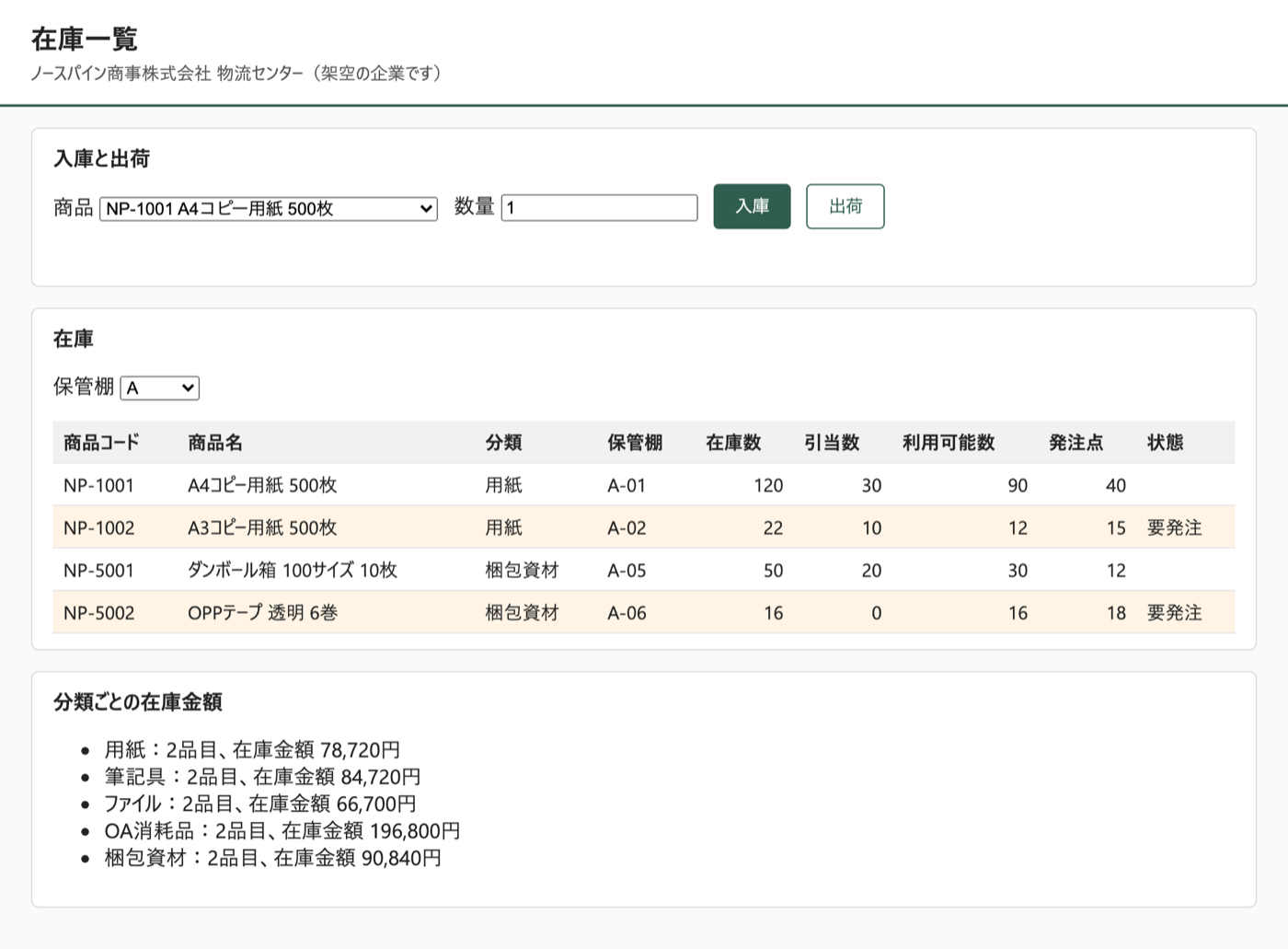Click ファイル category summary line
This screenshot has width=1288, height=949.
click(x=260, y=804)
